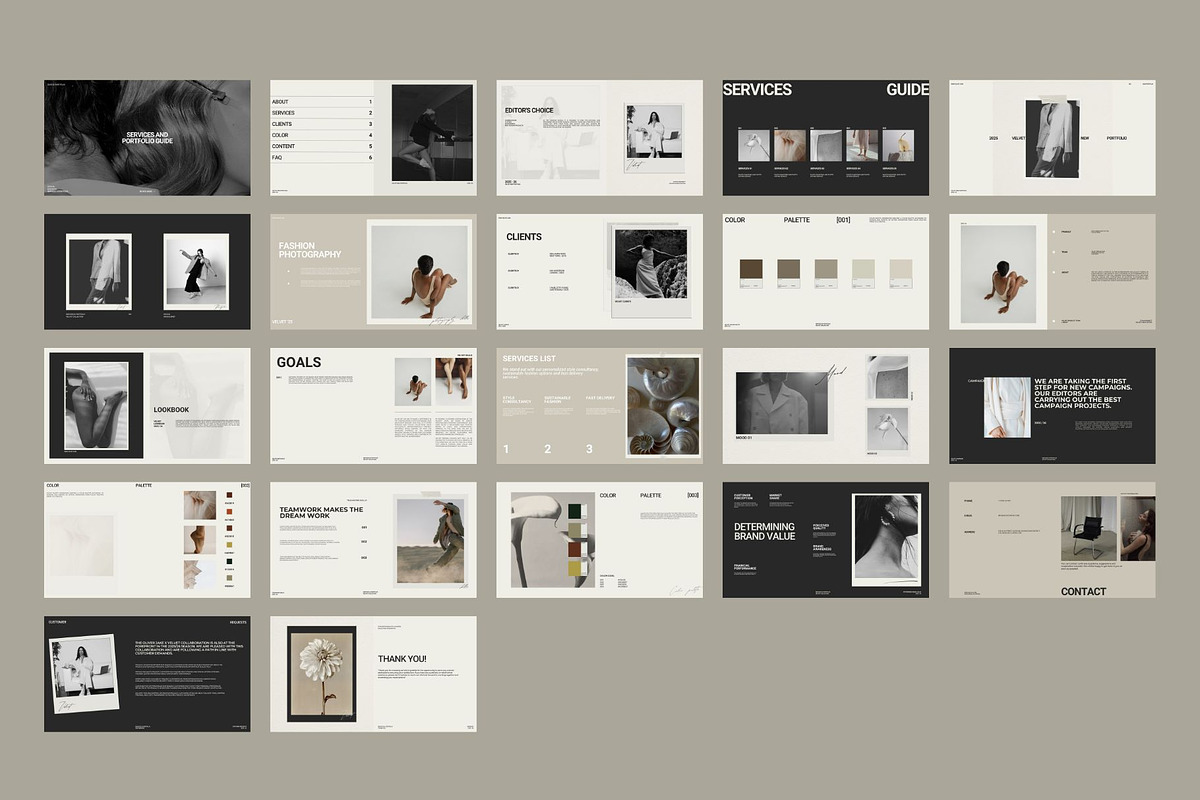Image resolution: width=1200 pixels, height=800 pixels.
Task: Pick the dark brown swatch in Palette [001]
Action: click(x=750, y=268)
